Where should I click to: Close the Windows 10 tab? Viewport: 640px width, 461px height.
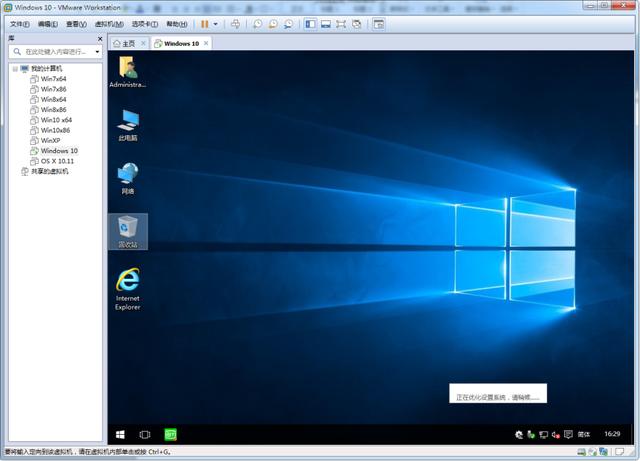(x=206, y=43)
